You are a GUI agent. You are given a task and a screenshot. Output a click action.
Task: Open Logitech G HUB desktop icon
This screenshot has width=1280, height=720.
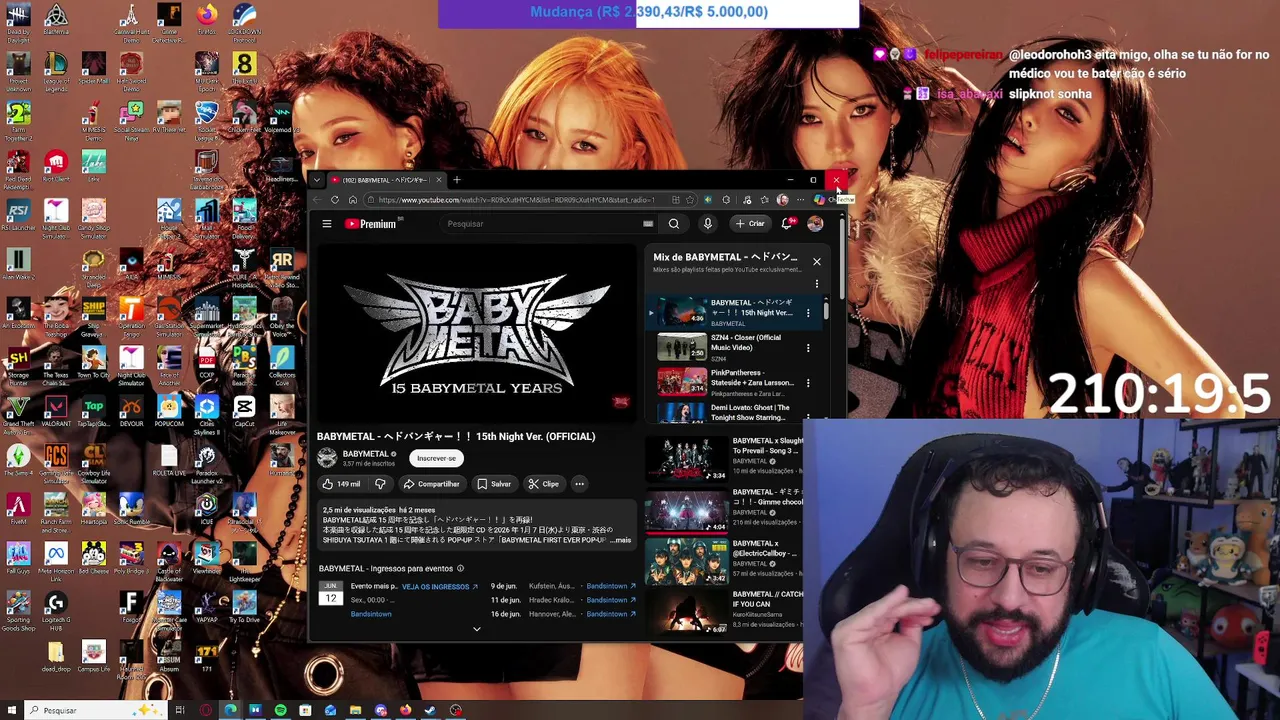click(56, 610)
